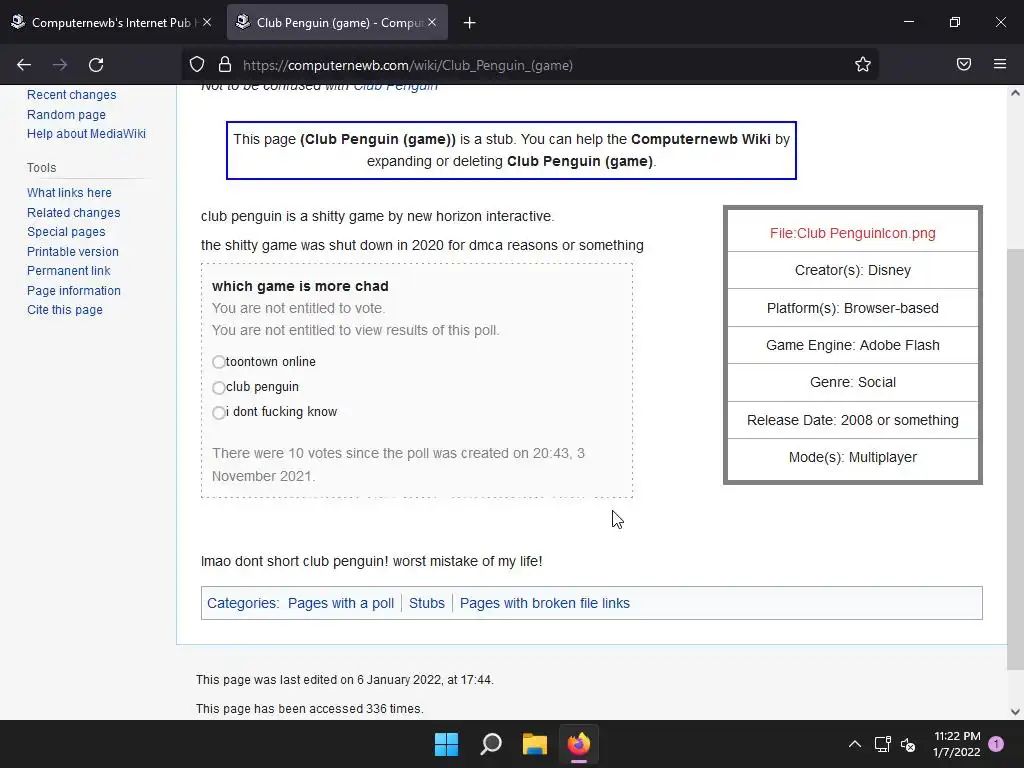The height and width of the screenshot is (768, 1024).
Task: Save page to Pocket
Action: coord(964,65)
